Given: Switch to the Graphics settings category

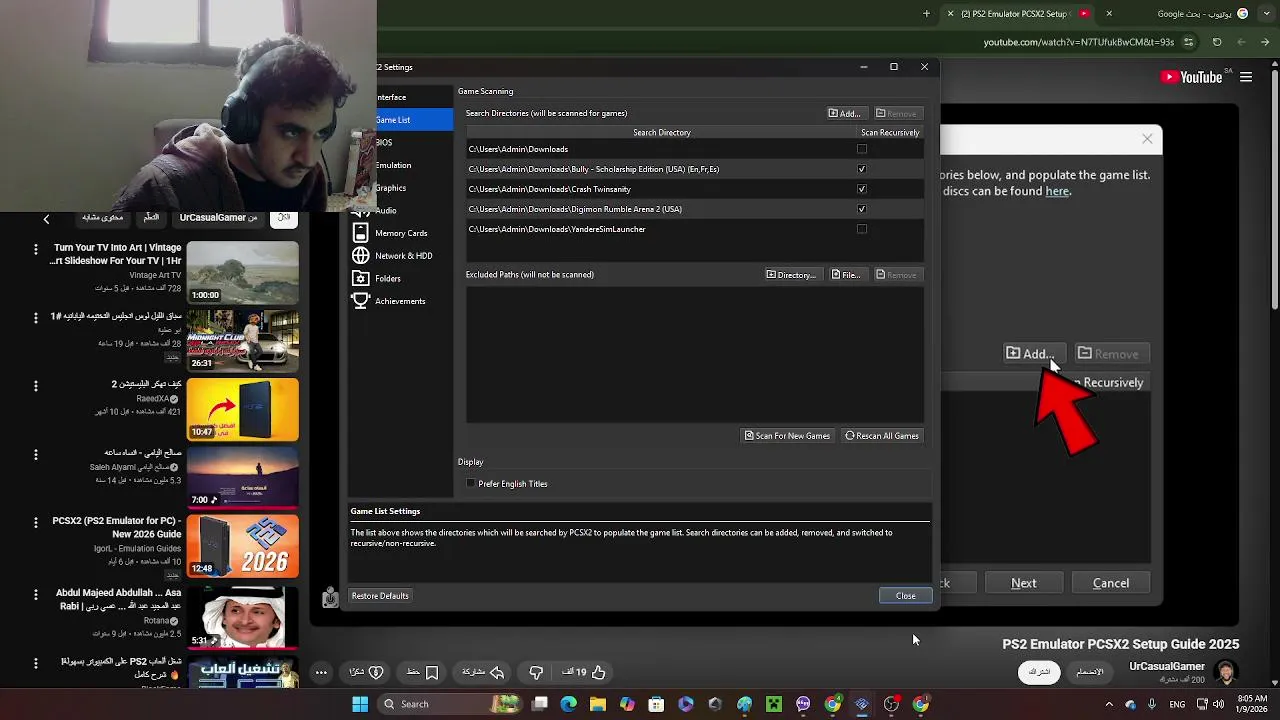Looking at the screenshot, I should (400, 188).
